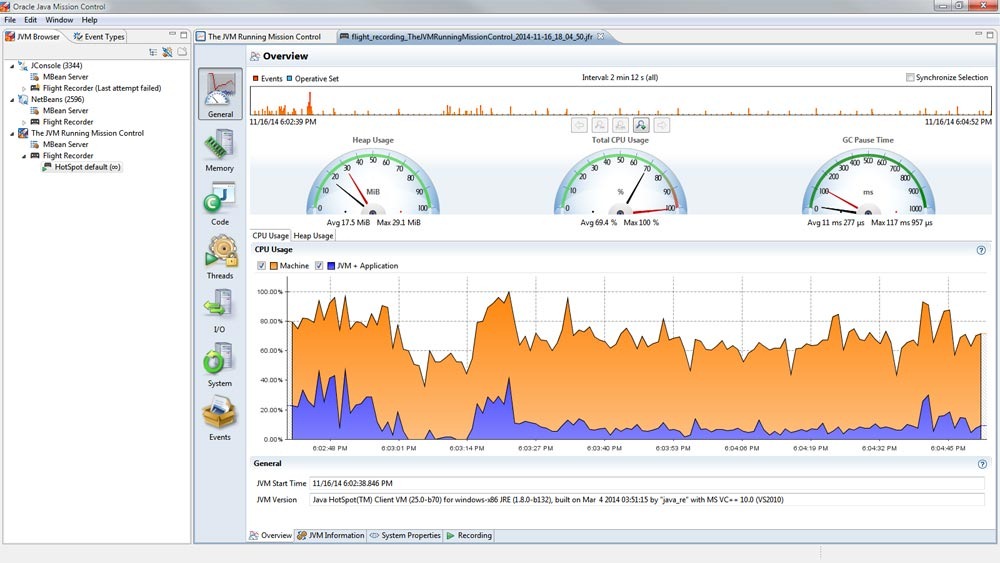This screenshot has width=1000, height=563.
Task: Click the Oracle Java Mission Control title bar icon
Action: coord(6,6)
